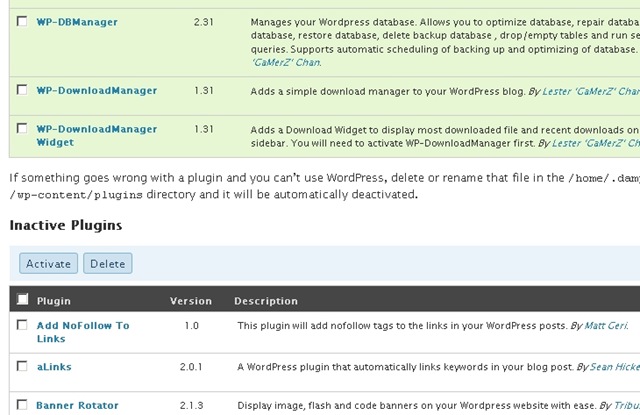Click version 1.0 of Add NoFollow
640x415 pixels.
point(191,326)
